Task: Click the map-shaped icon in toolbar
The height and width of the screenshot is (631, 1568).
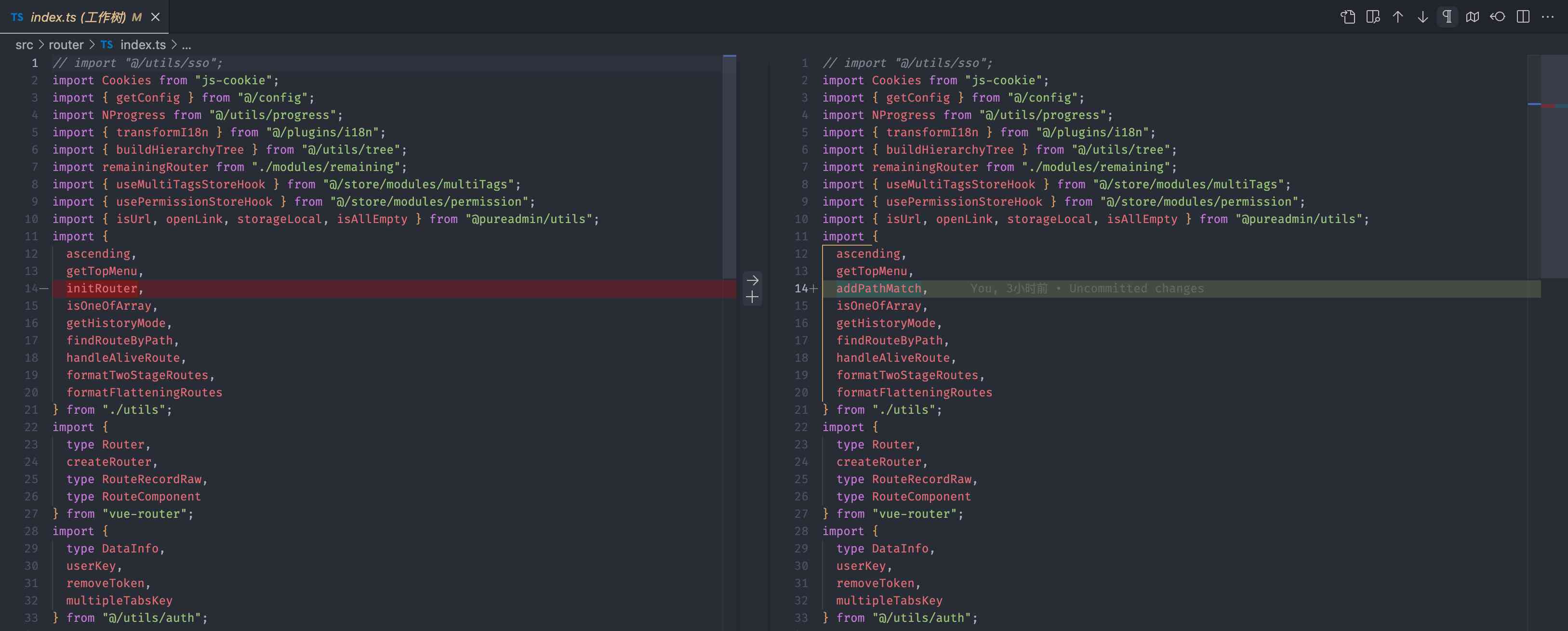Action: point(1473,17)
